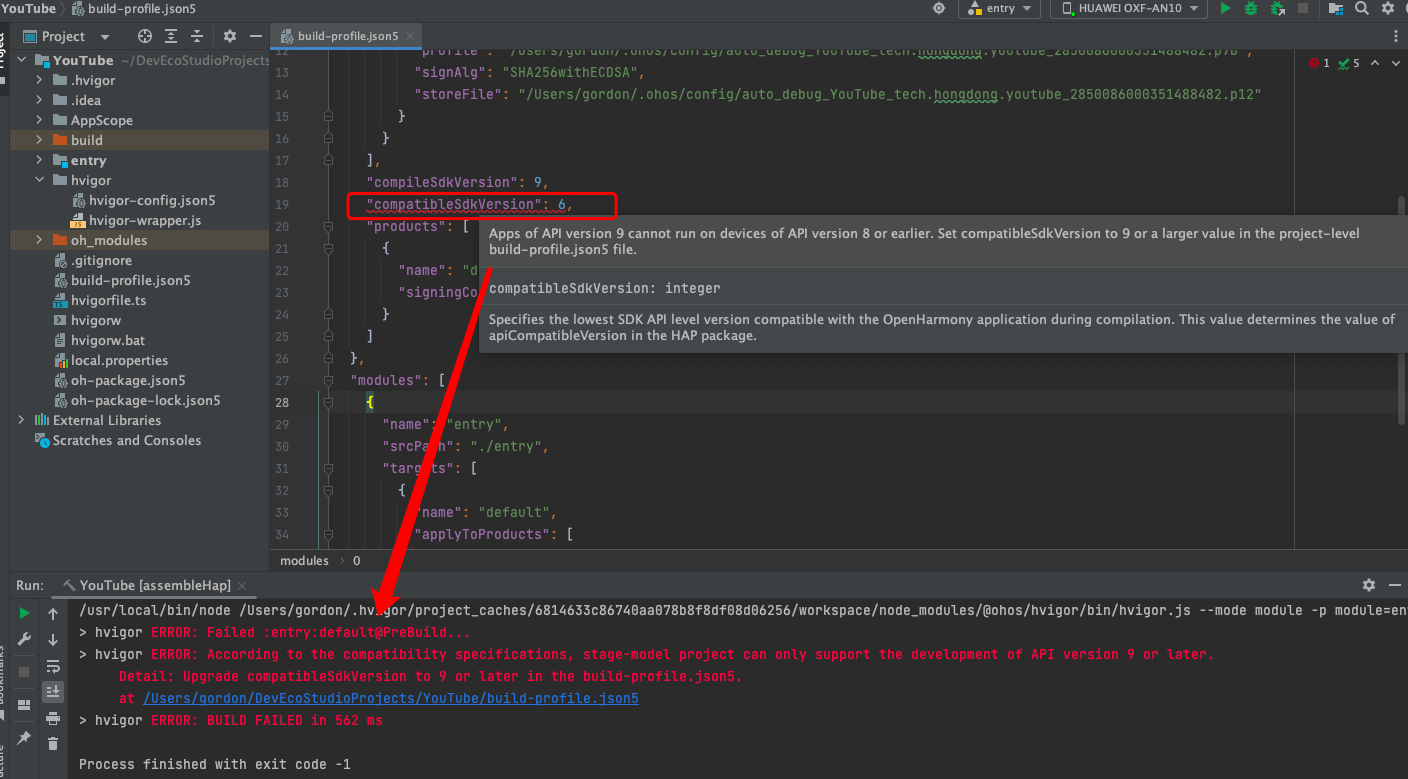This screenshot has height=779, width=1408.
Task: Open hvigor-wrapper.js in tree
Action: 145,220
